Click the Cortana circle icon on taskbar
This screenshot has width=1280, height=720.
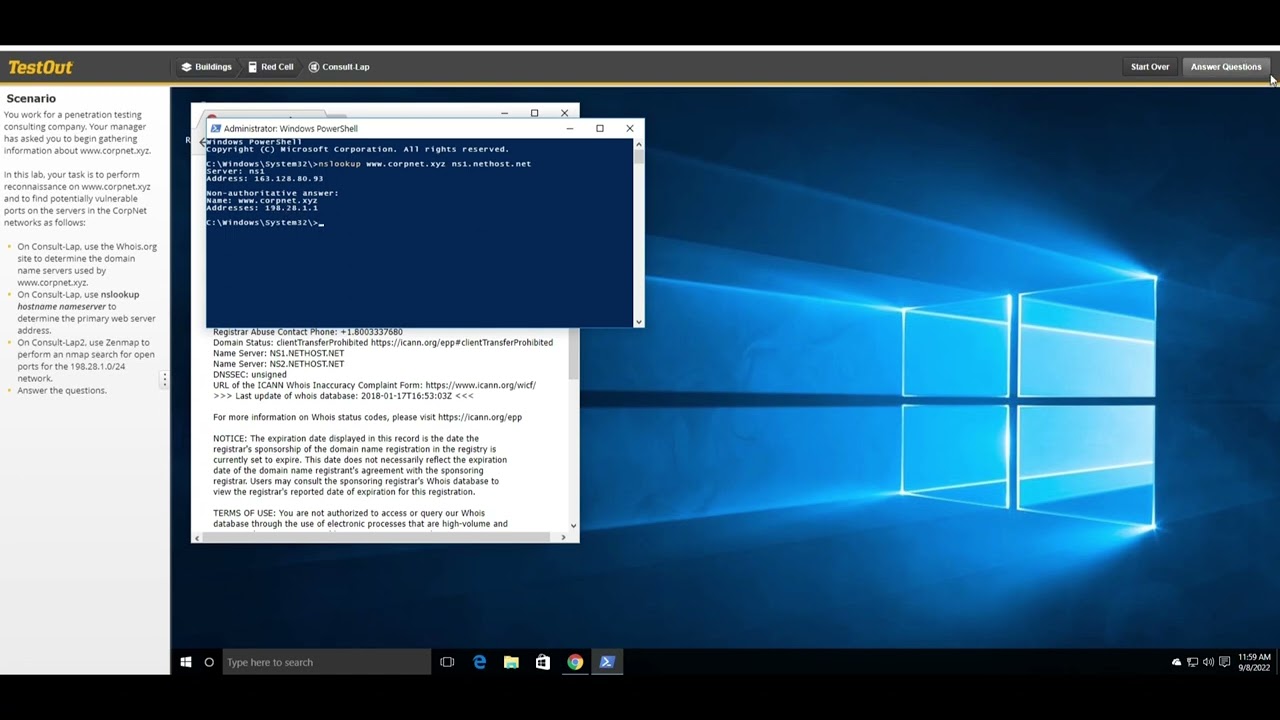click(x=209, y=662)
